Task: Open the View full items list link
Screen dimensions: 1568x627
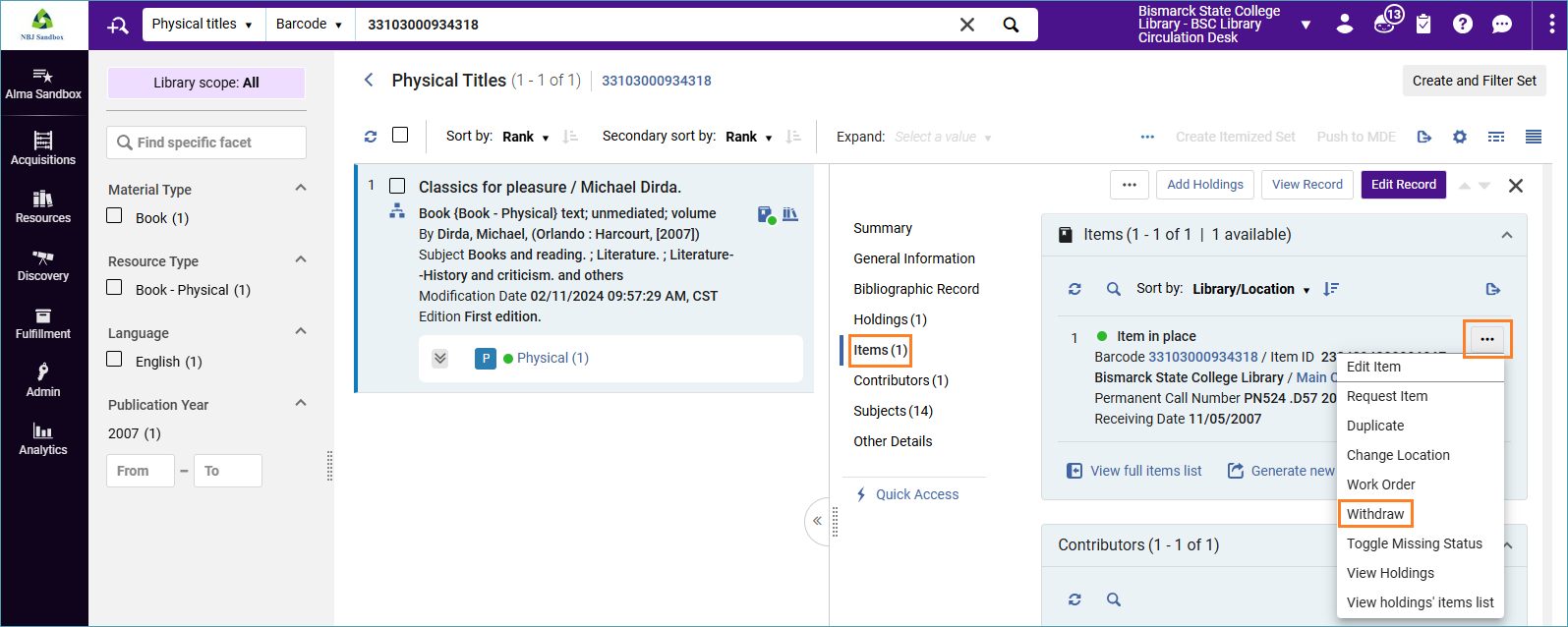Action: point(1145,471)
